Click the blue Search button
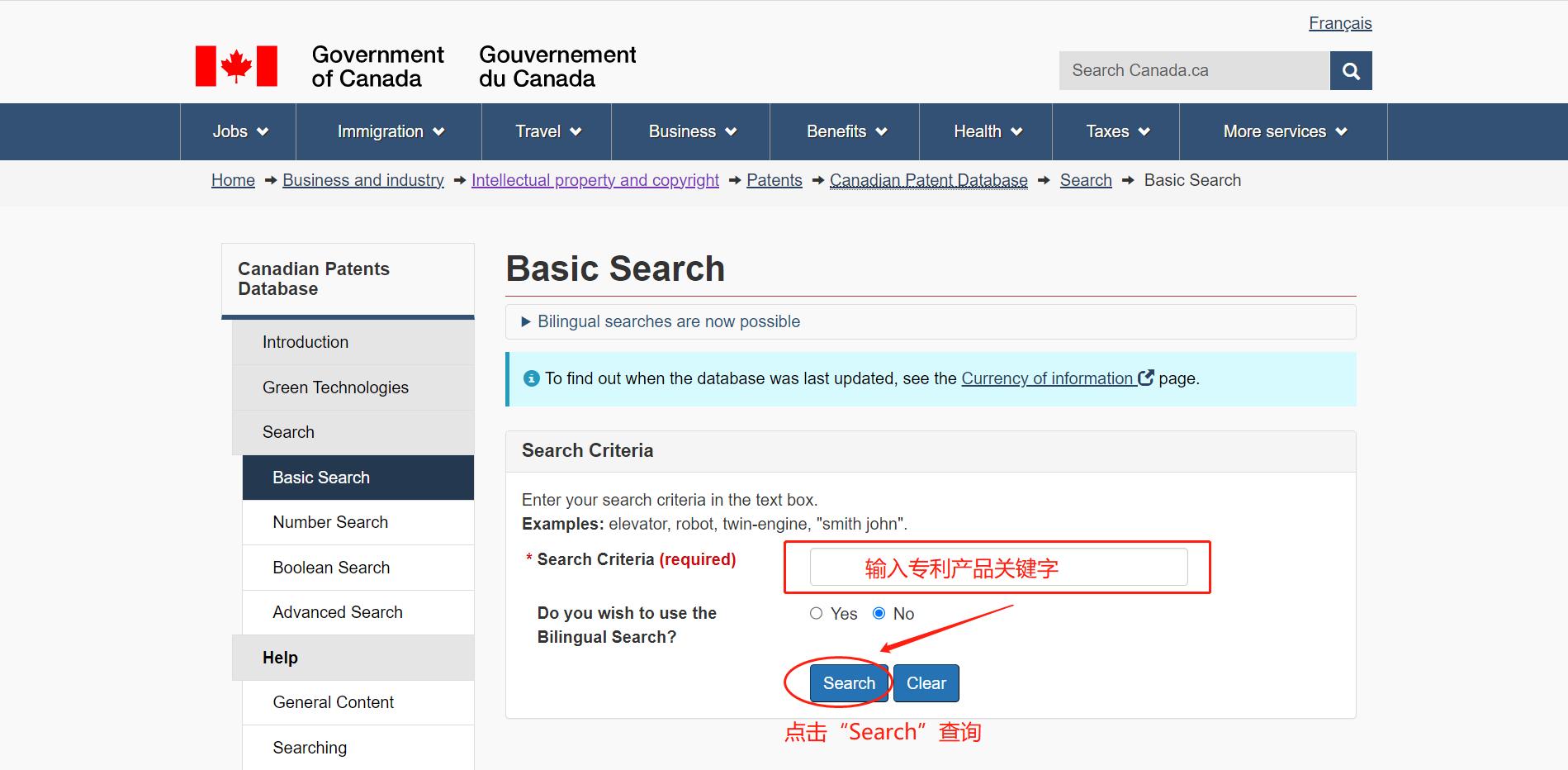 click(x=849, y=683)
